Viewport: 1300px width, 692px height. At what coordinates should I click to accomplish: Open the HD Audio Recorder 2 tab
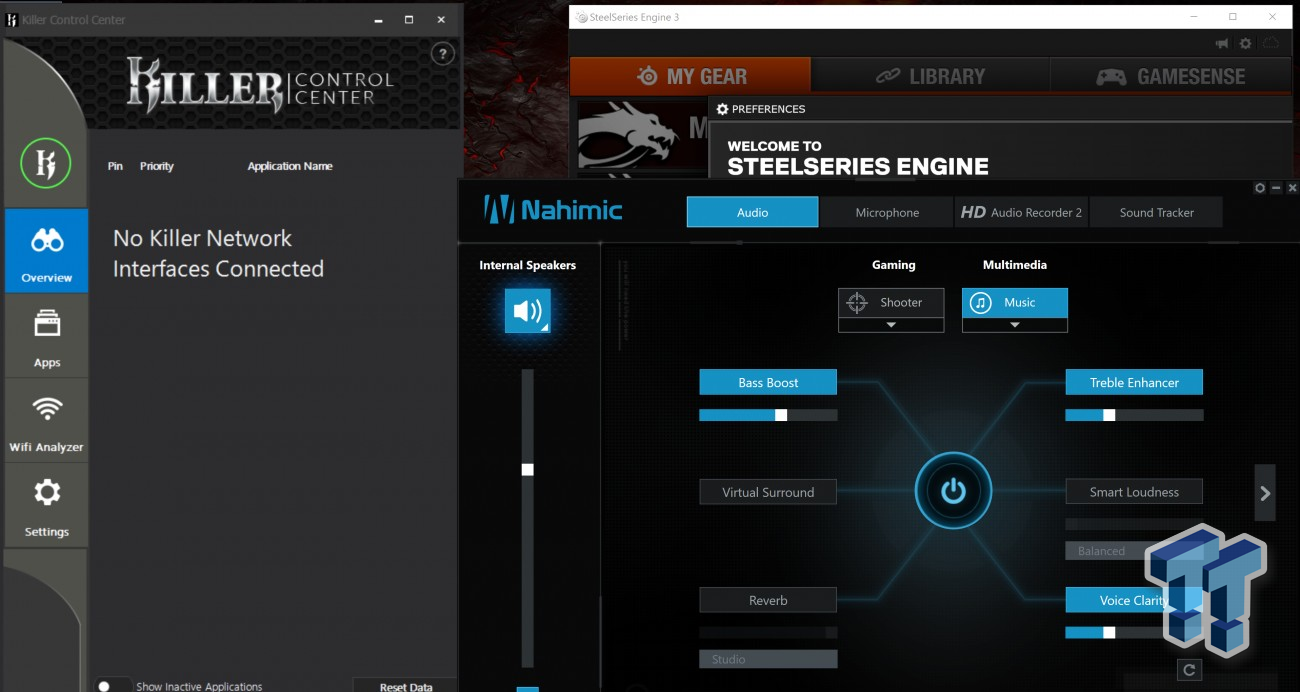1022,212
